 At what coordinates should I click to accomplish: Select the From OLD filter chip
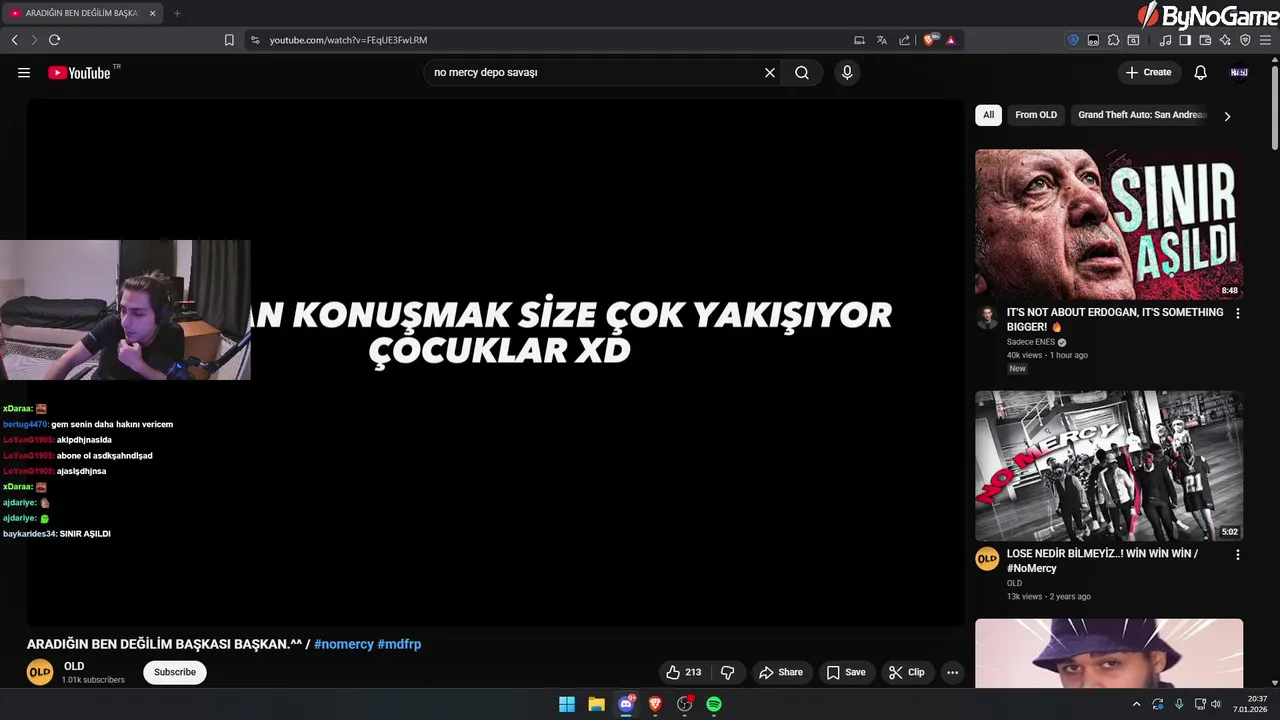coord(1036,115)
